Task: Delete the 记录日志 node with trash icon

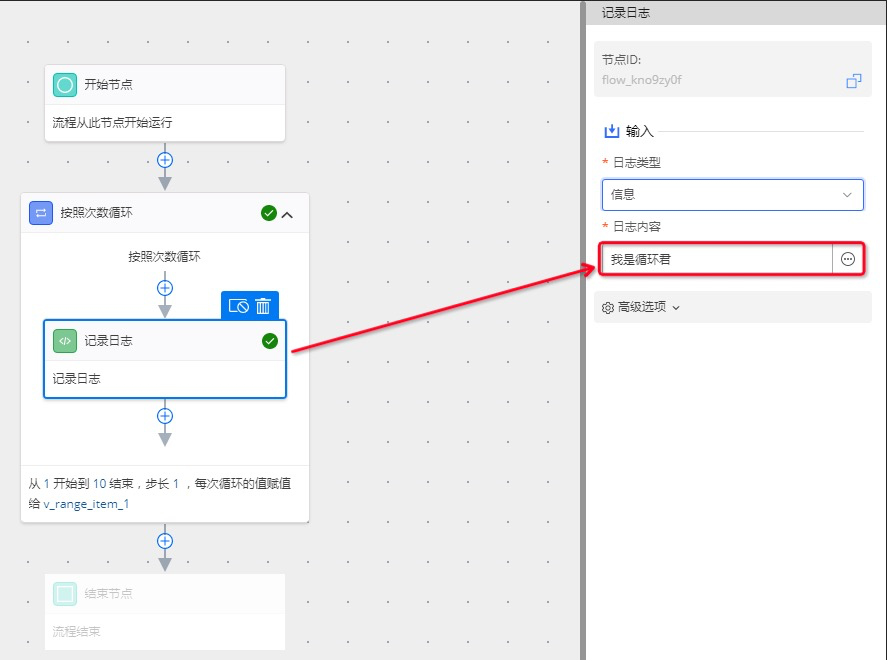Action: click(263, 306)
